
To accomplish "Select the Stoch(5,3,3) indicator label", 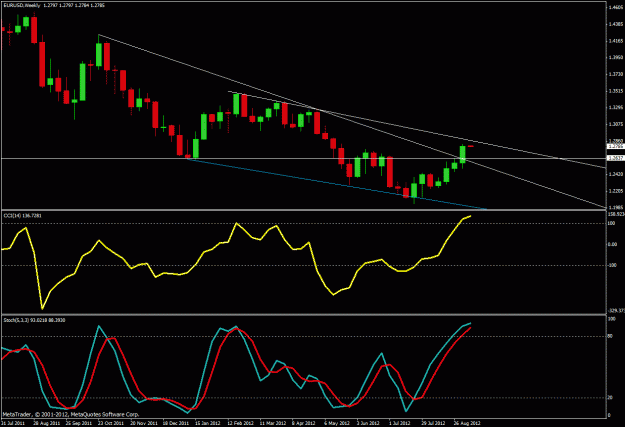I will pos(34,320).
